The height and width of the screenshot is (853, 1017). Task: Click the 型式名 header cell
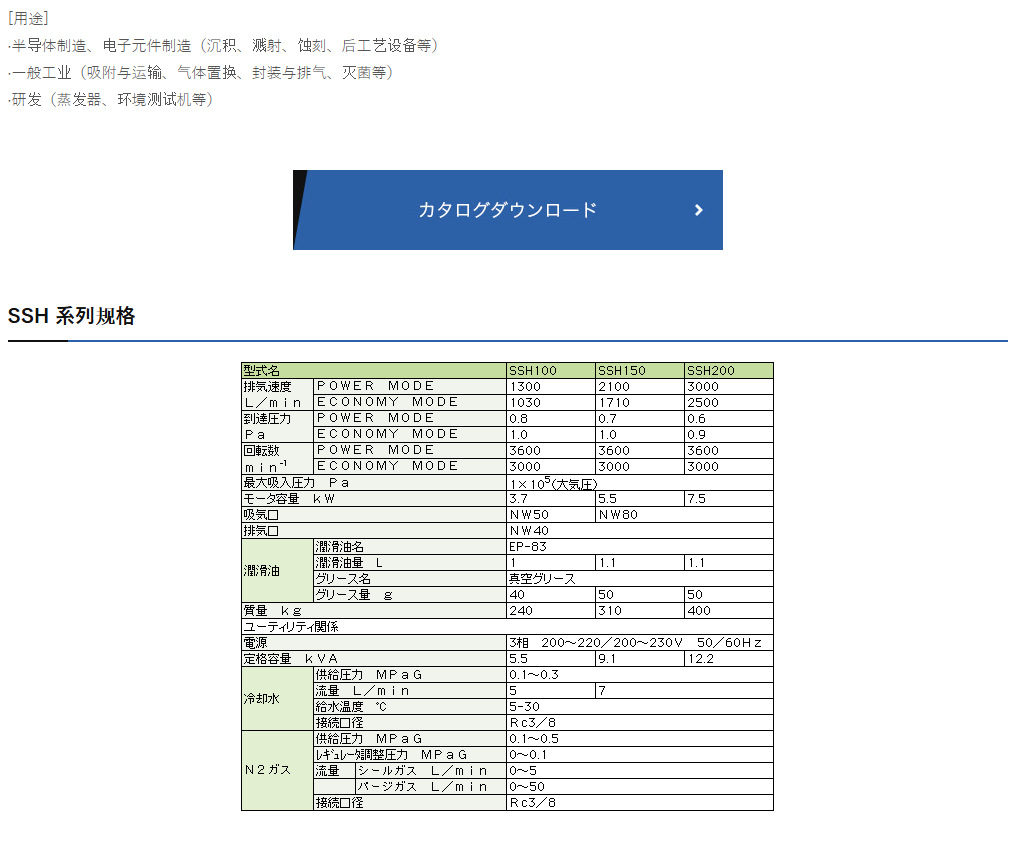click(374, 370)
